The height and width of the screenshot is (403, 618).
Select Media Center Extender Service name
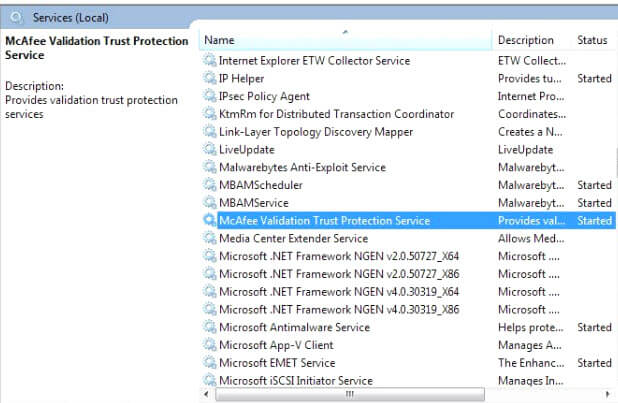294,238
